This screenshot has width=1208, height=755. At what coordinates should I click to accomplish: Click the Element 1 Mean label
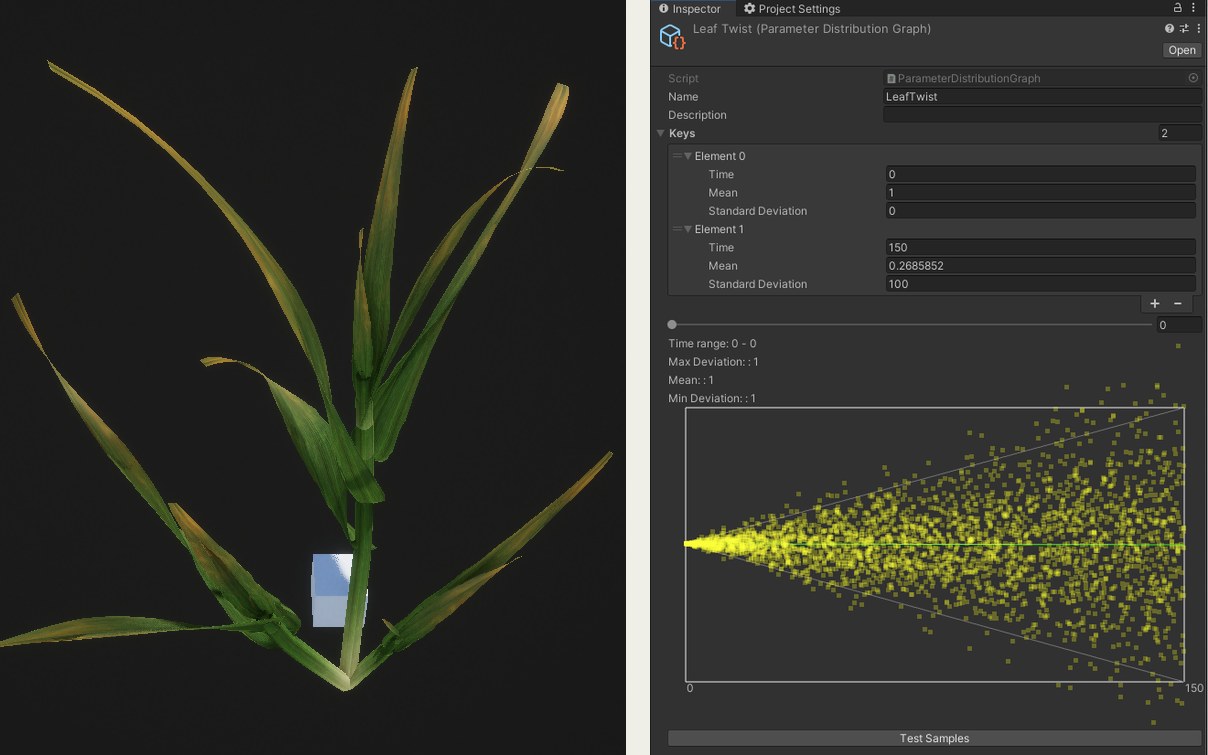[723, 266]
